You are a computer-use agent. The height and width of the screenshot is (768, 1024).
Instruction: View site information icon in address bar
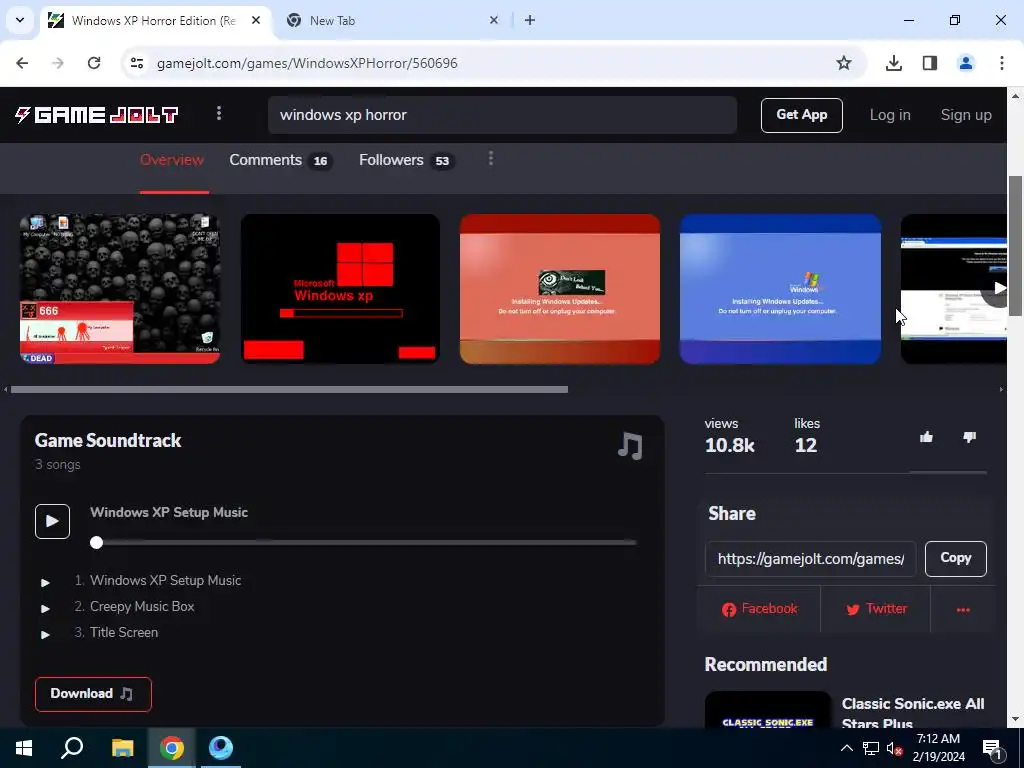pos(136,63)
